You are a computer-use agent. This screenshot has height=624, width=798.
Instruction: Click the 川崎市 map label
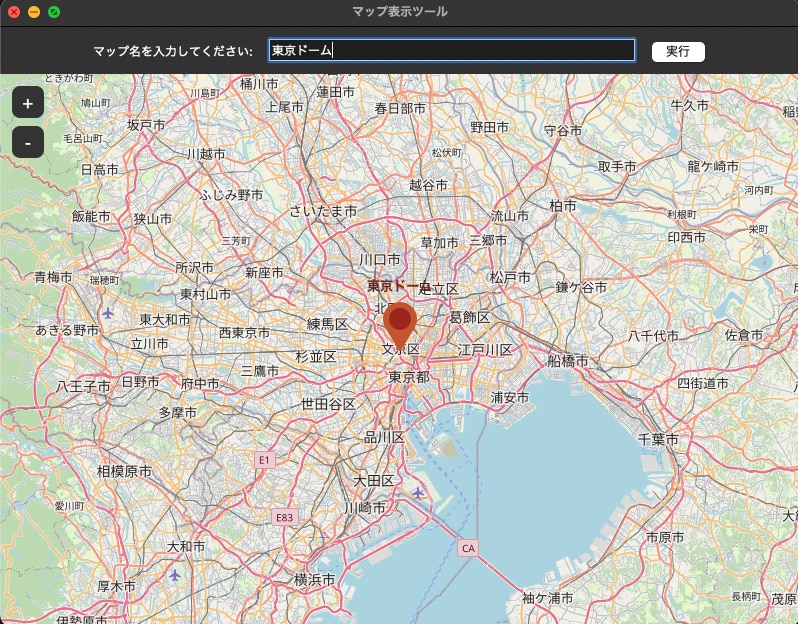(365, 508)
